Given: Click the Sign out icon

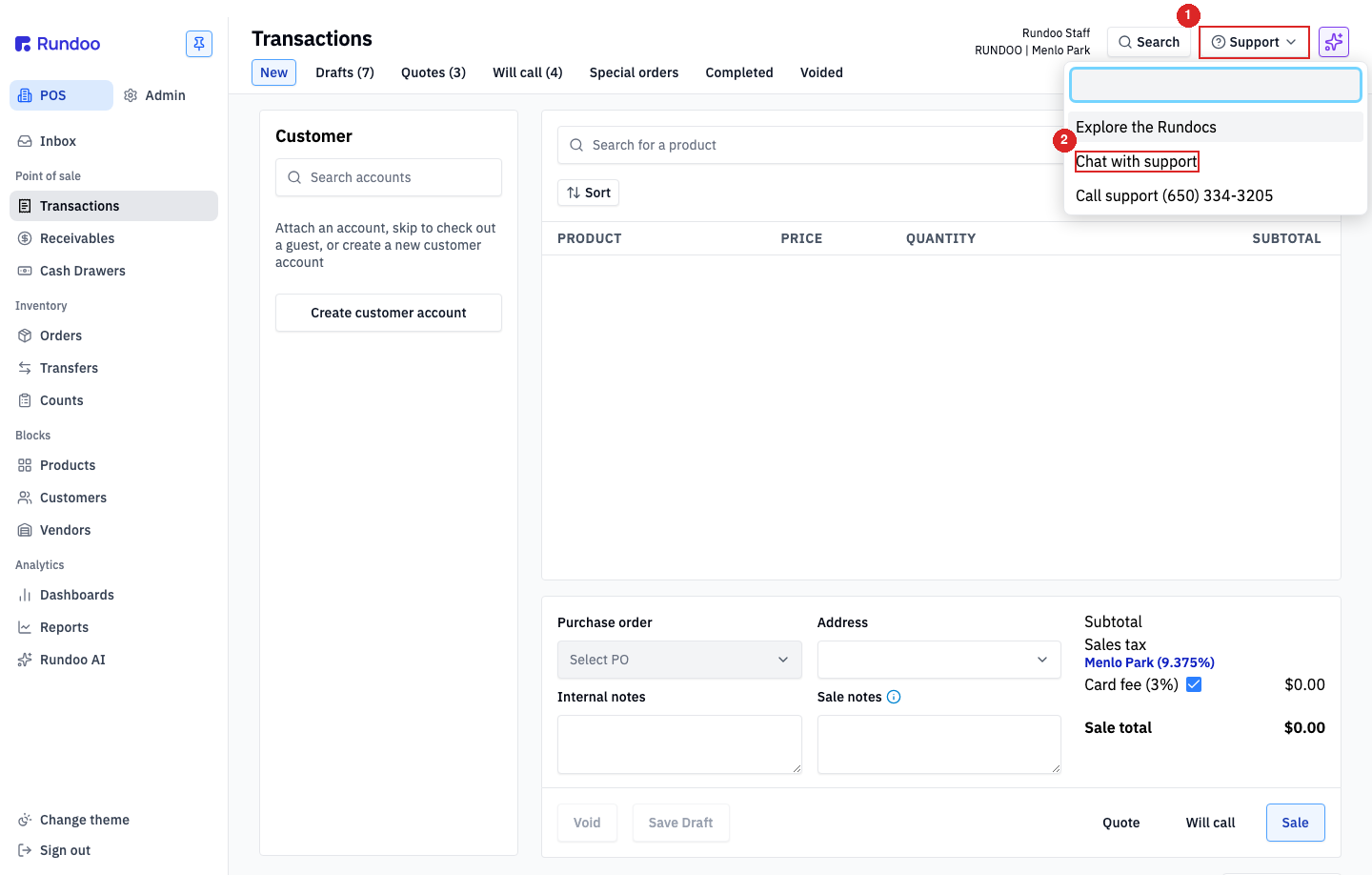Looking at the screenshot, I should coord(25,850).
